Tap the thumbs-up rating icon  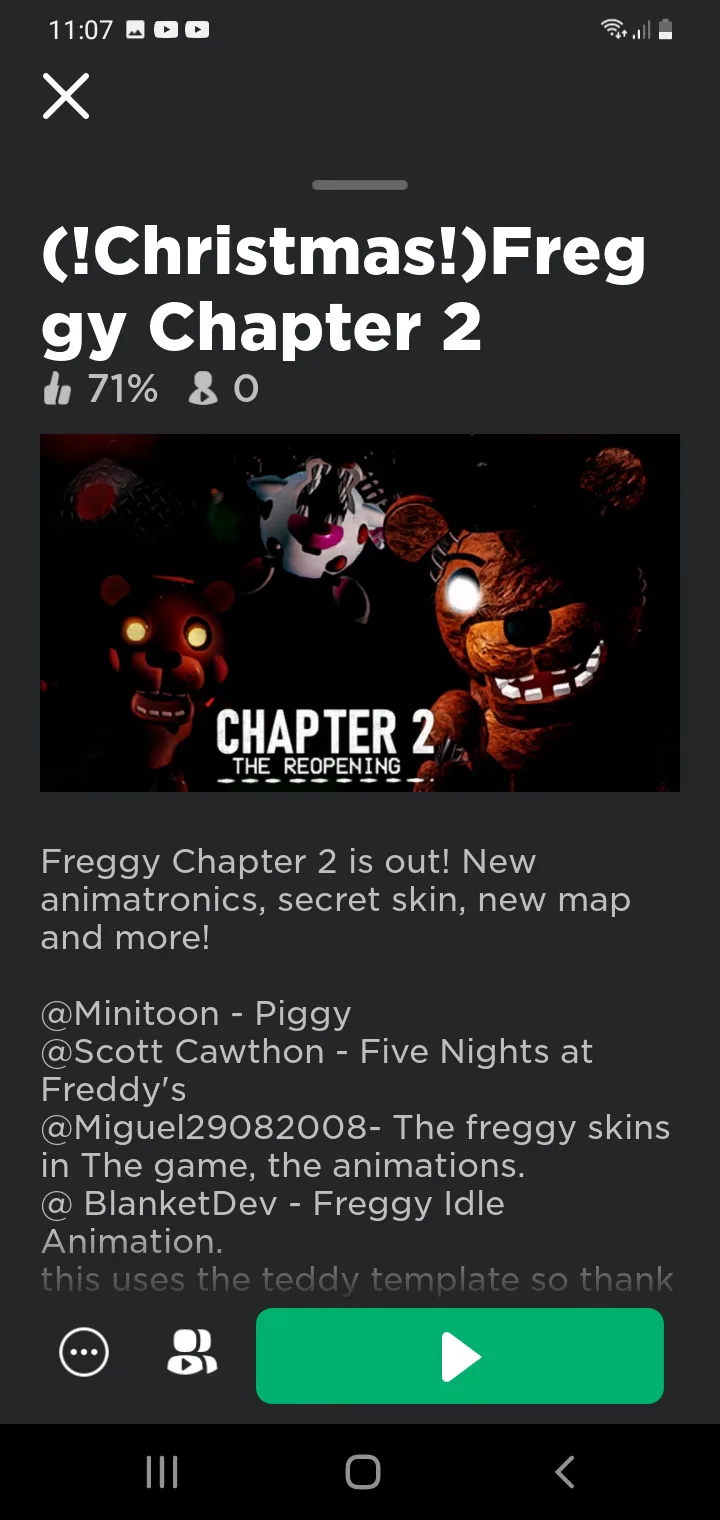(57, 388)
